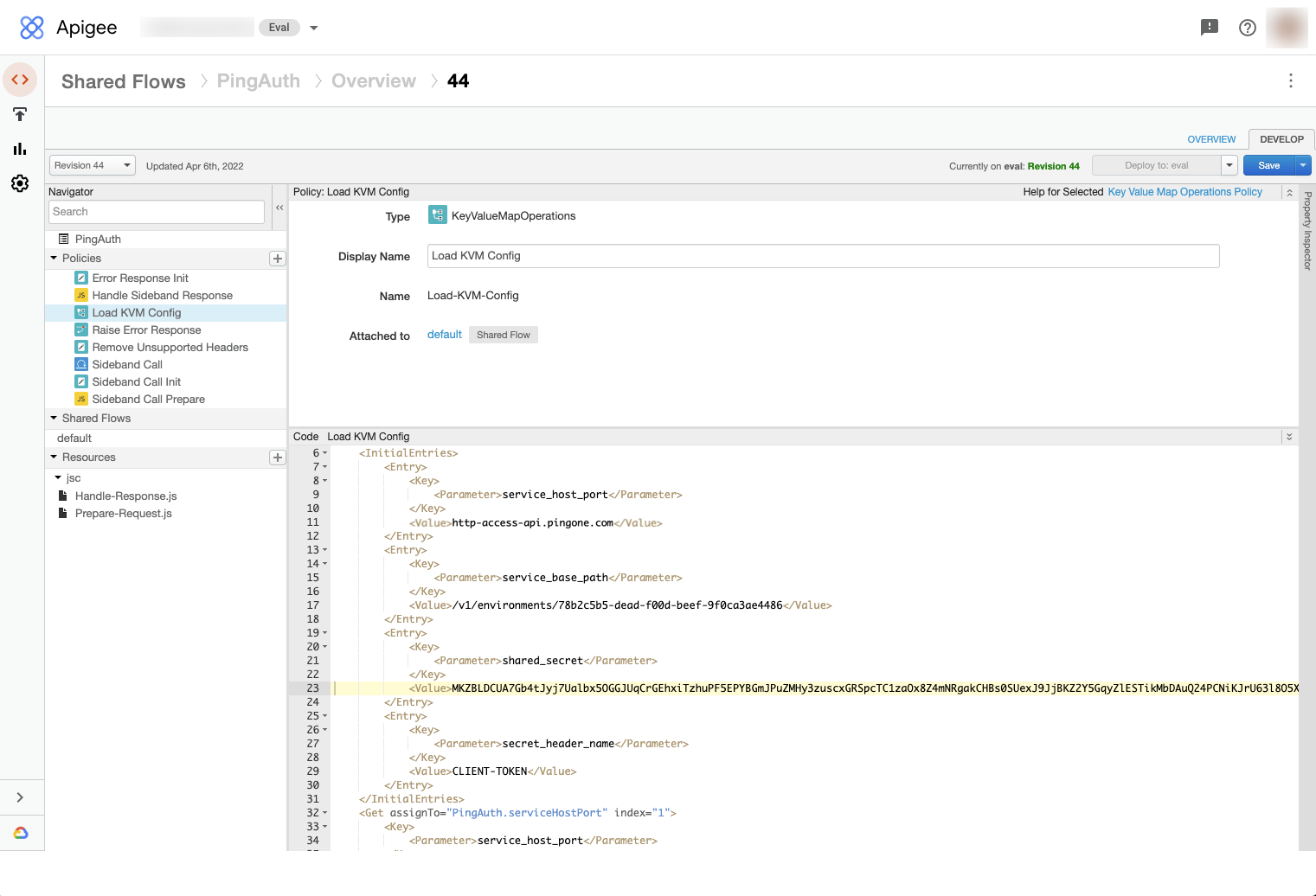The width and height of the screenshot is (1316, 896).
Task: Switch to the Overview tab
Action: click(1210, 139)
